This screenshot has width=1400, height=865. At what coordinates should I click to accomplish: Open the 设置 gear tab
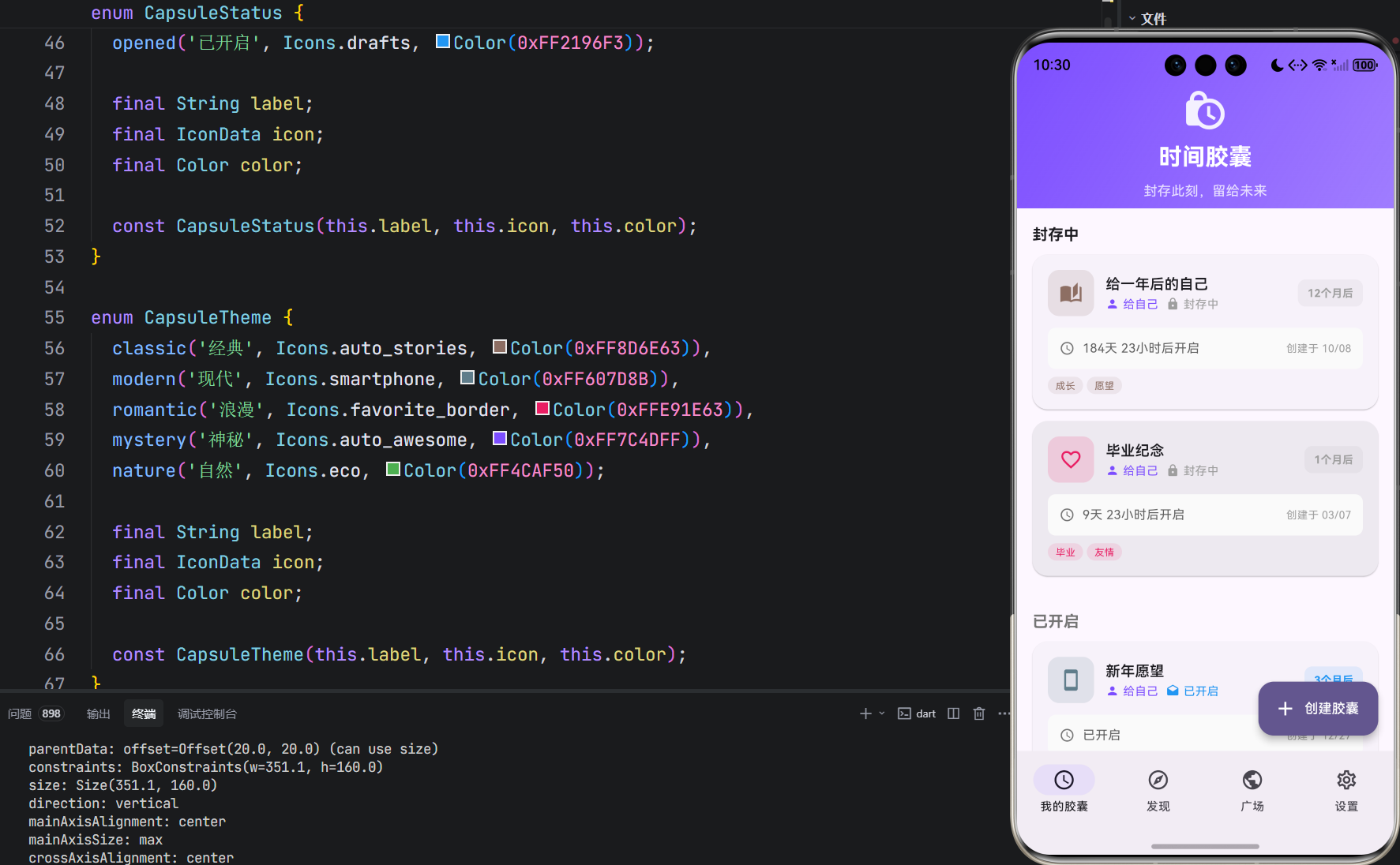1346,789
